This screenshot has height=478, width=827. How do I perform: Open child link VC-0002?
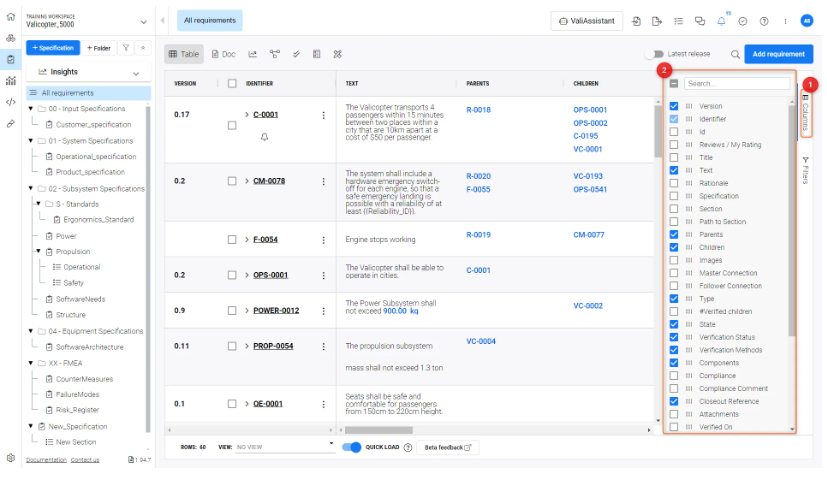588,305
